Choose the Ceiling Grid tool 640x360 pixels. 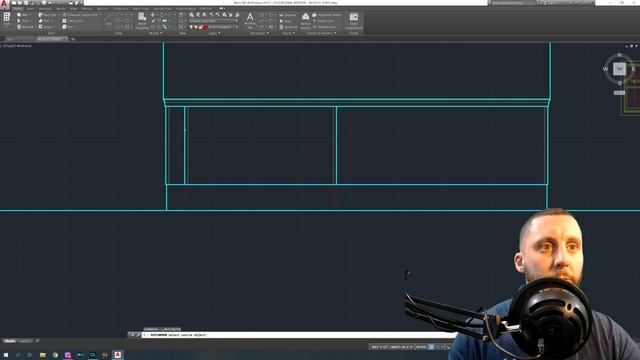(x=73, y=21)
